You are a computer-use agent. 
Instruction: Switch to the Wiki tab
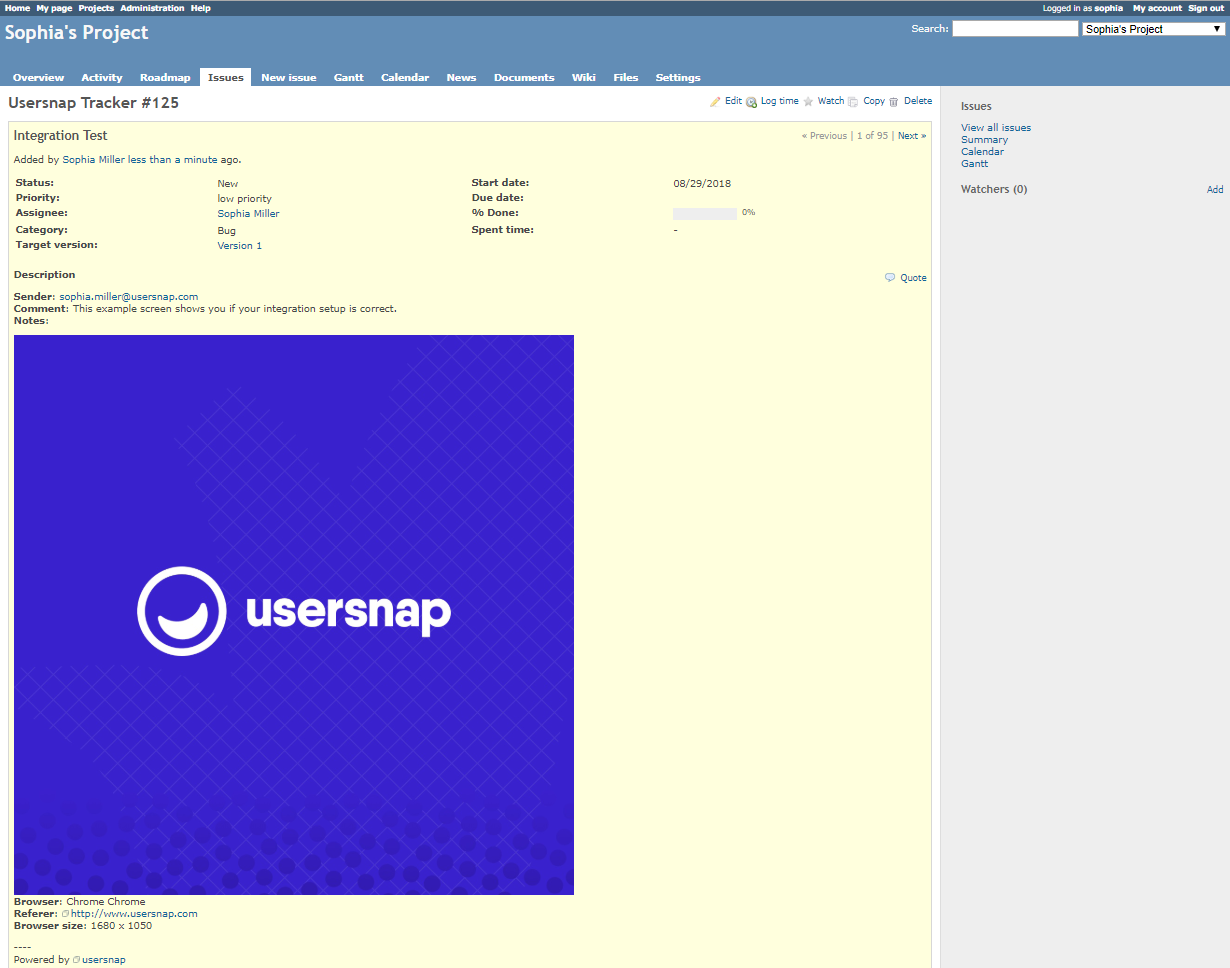click(584, 78)
